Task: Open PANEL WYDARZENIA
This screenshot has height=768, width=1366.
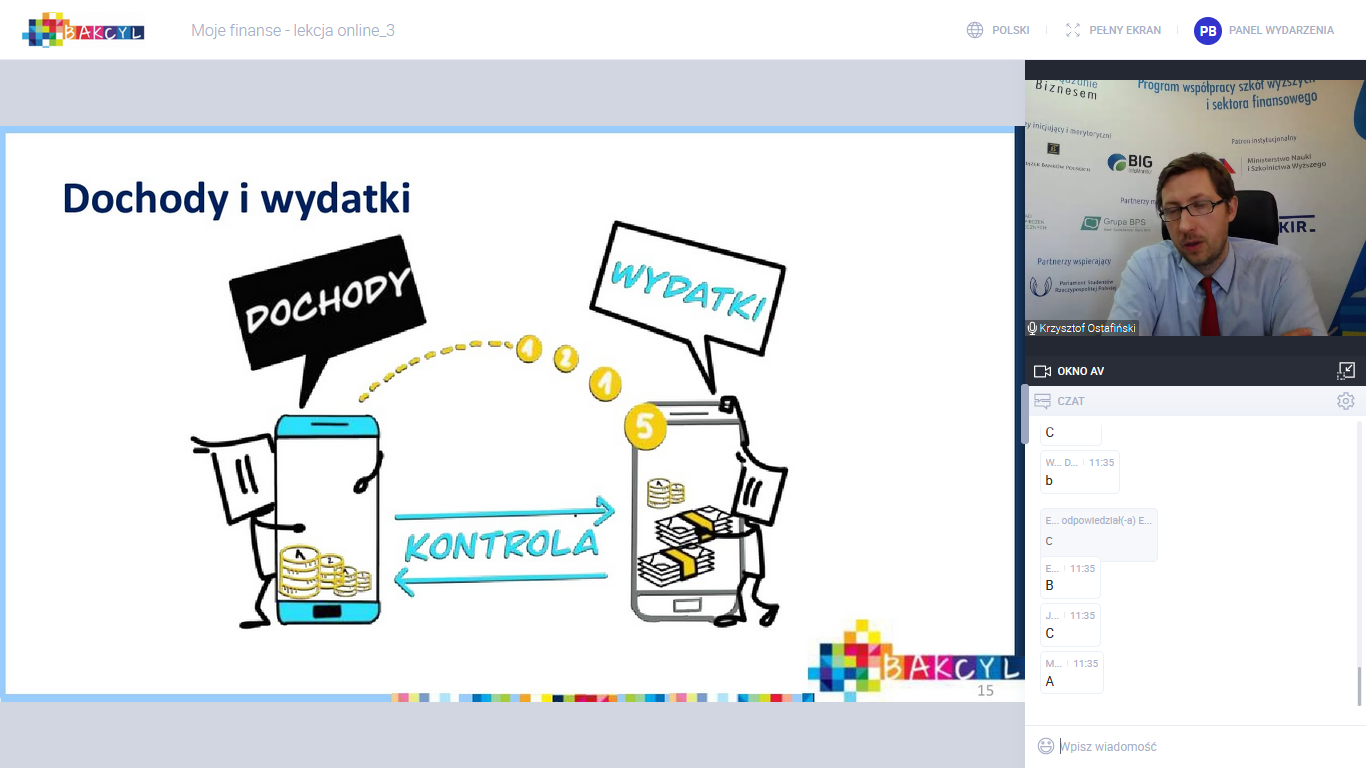Action: pos(1281,30)
